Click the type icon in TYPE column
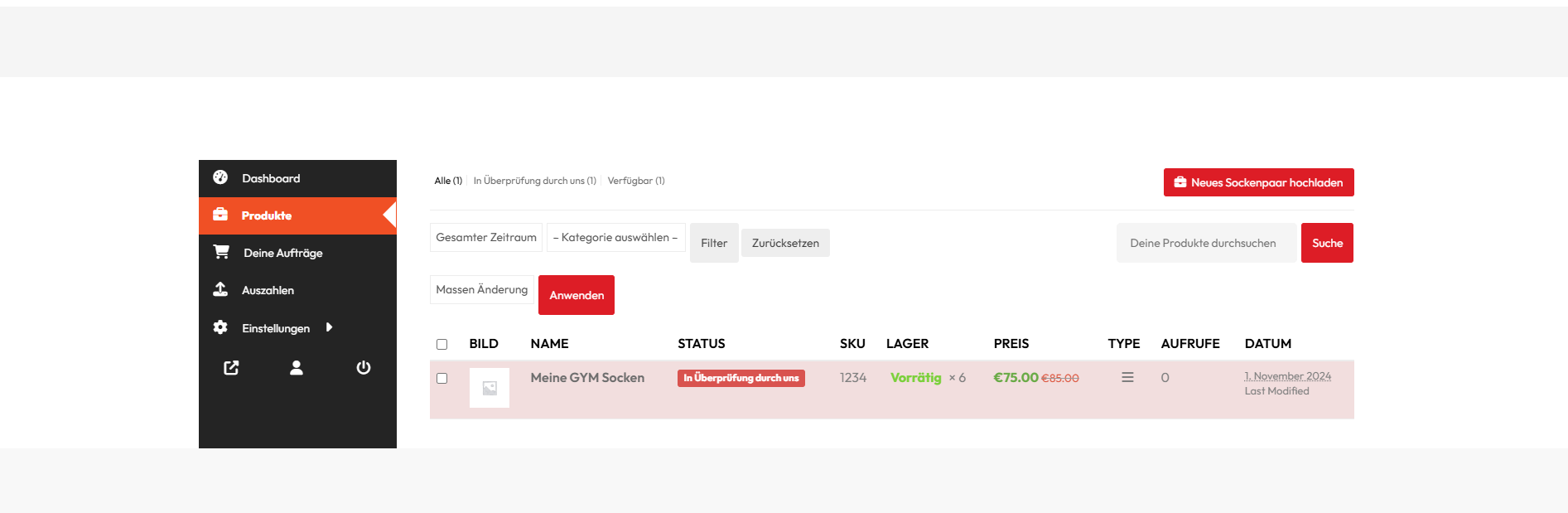1568x513 pixels. click(x=1127, y=378)
